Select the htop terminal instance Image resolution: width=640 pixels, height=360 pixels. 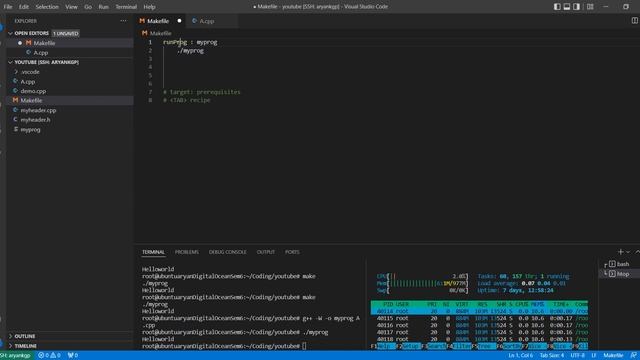(619, 274)
